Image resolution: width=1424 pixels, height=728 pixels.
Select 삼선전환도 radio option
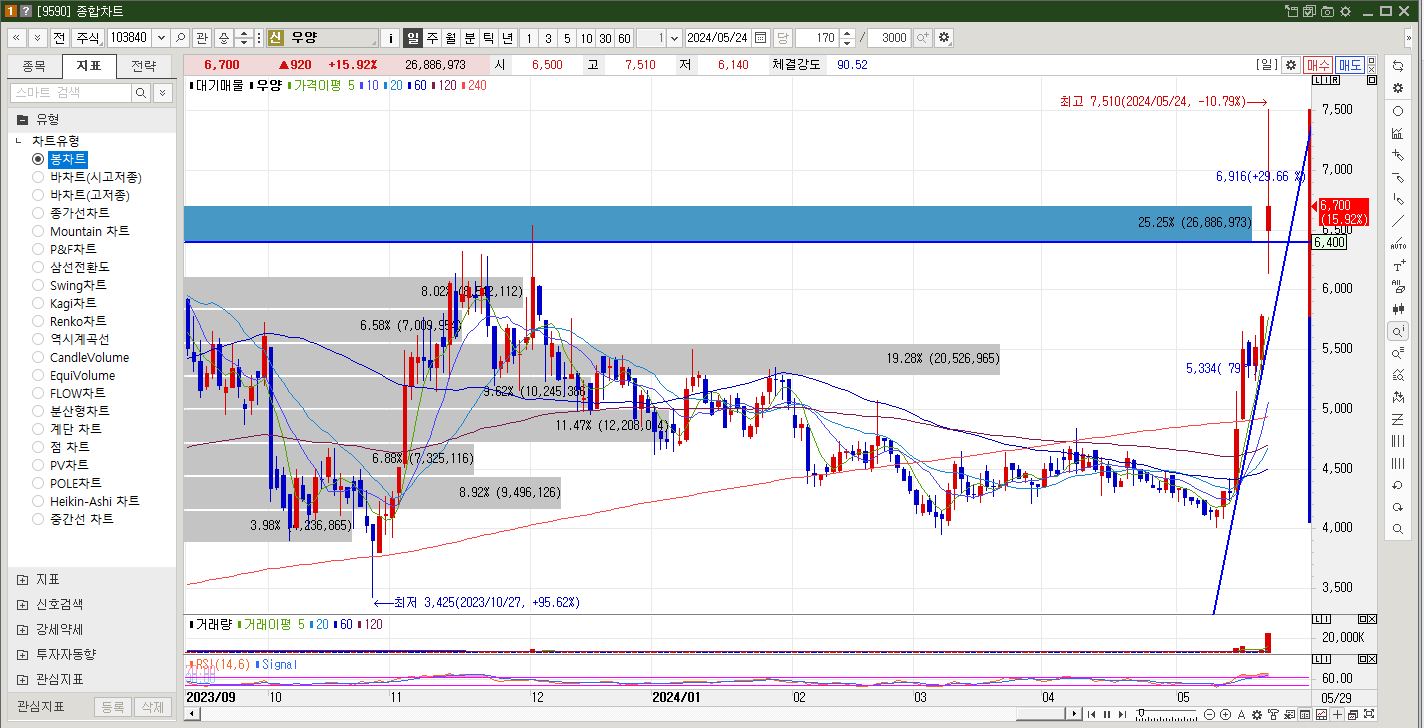38,267
